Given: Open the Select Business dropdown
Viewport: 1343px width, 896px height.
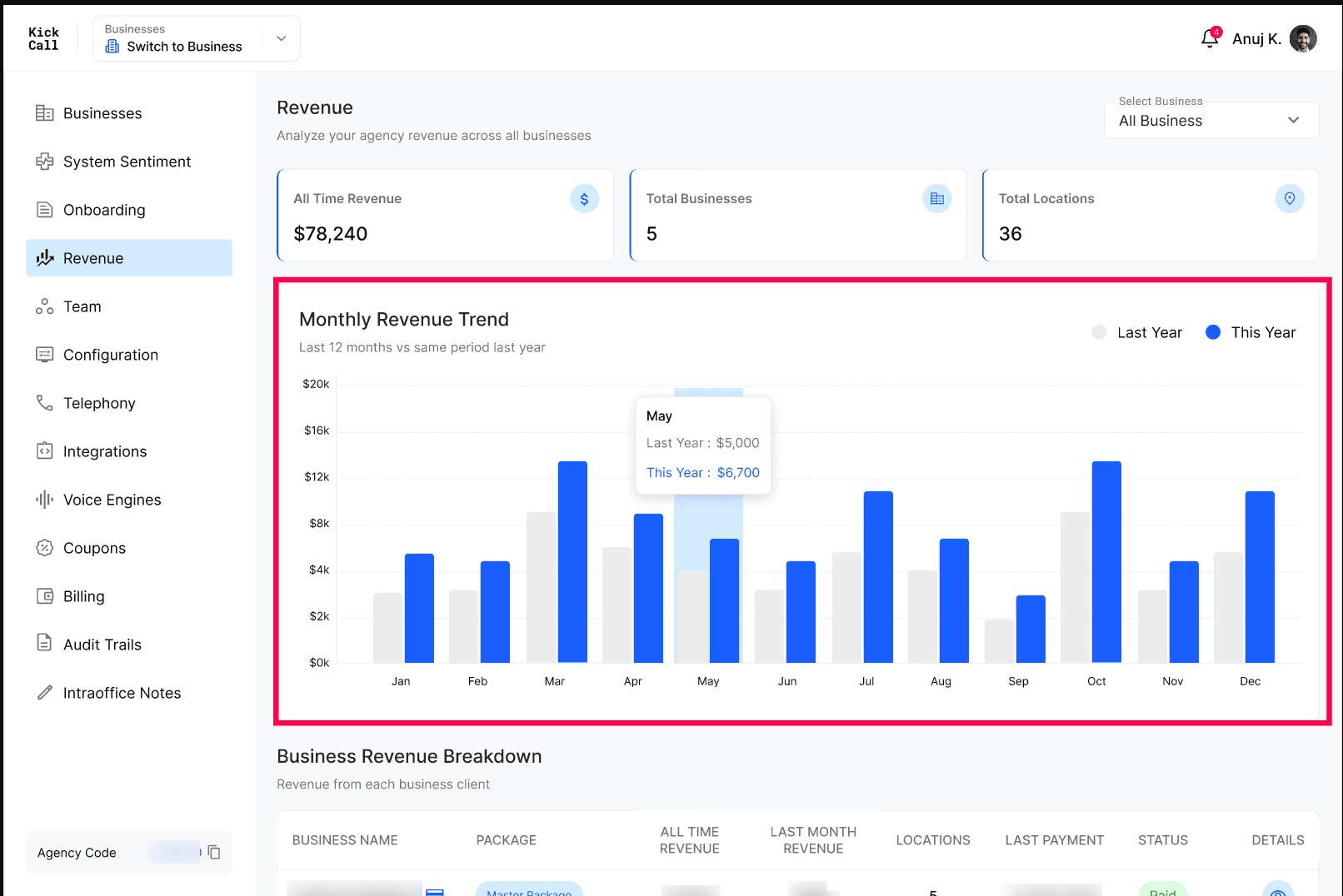Looking at the screenshot, I should (1211, 121).
